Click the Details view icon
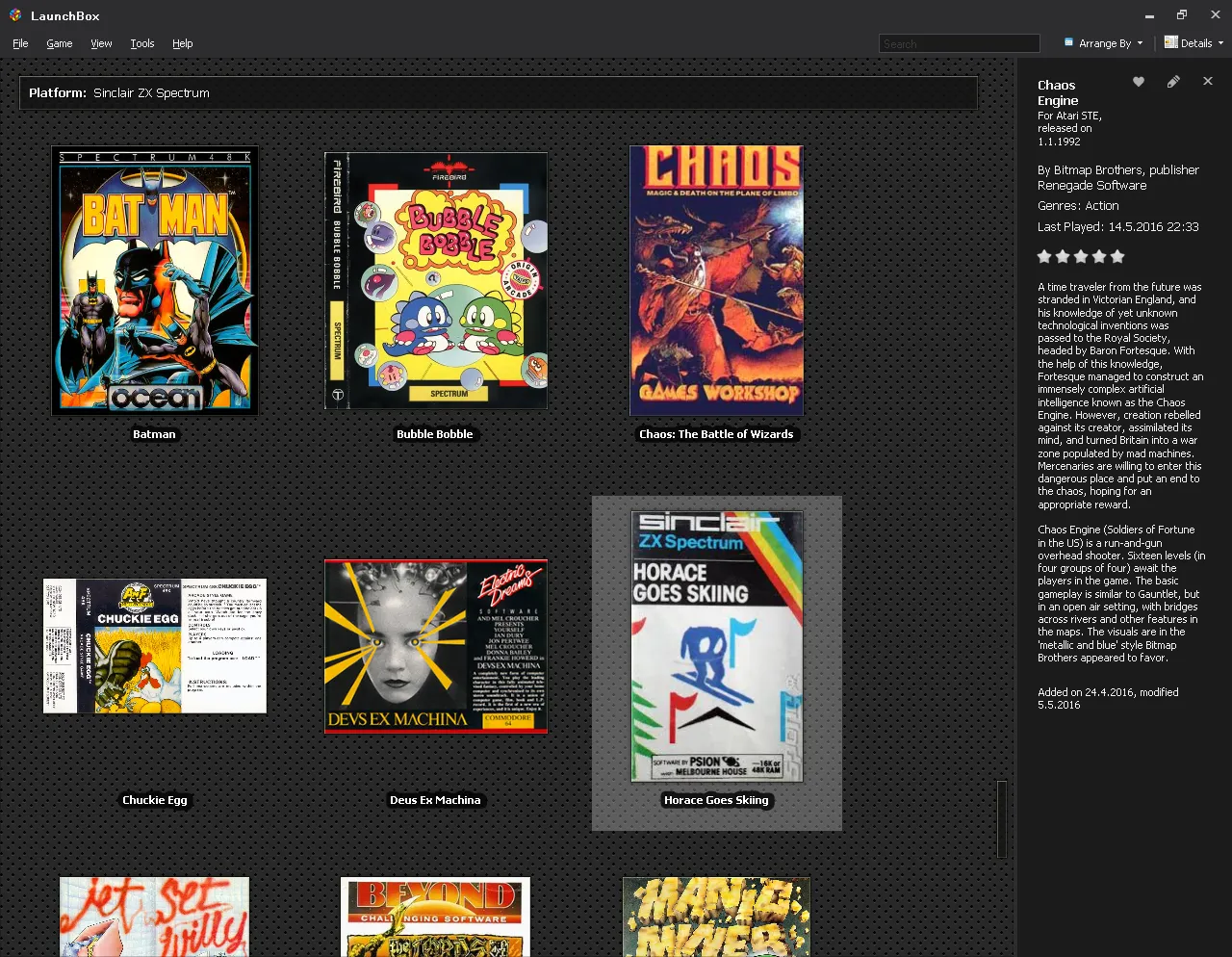Image resolution: width=1232 pixels, height=957 pixels. 1170,42
